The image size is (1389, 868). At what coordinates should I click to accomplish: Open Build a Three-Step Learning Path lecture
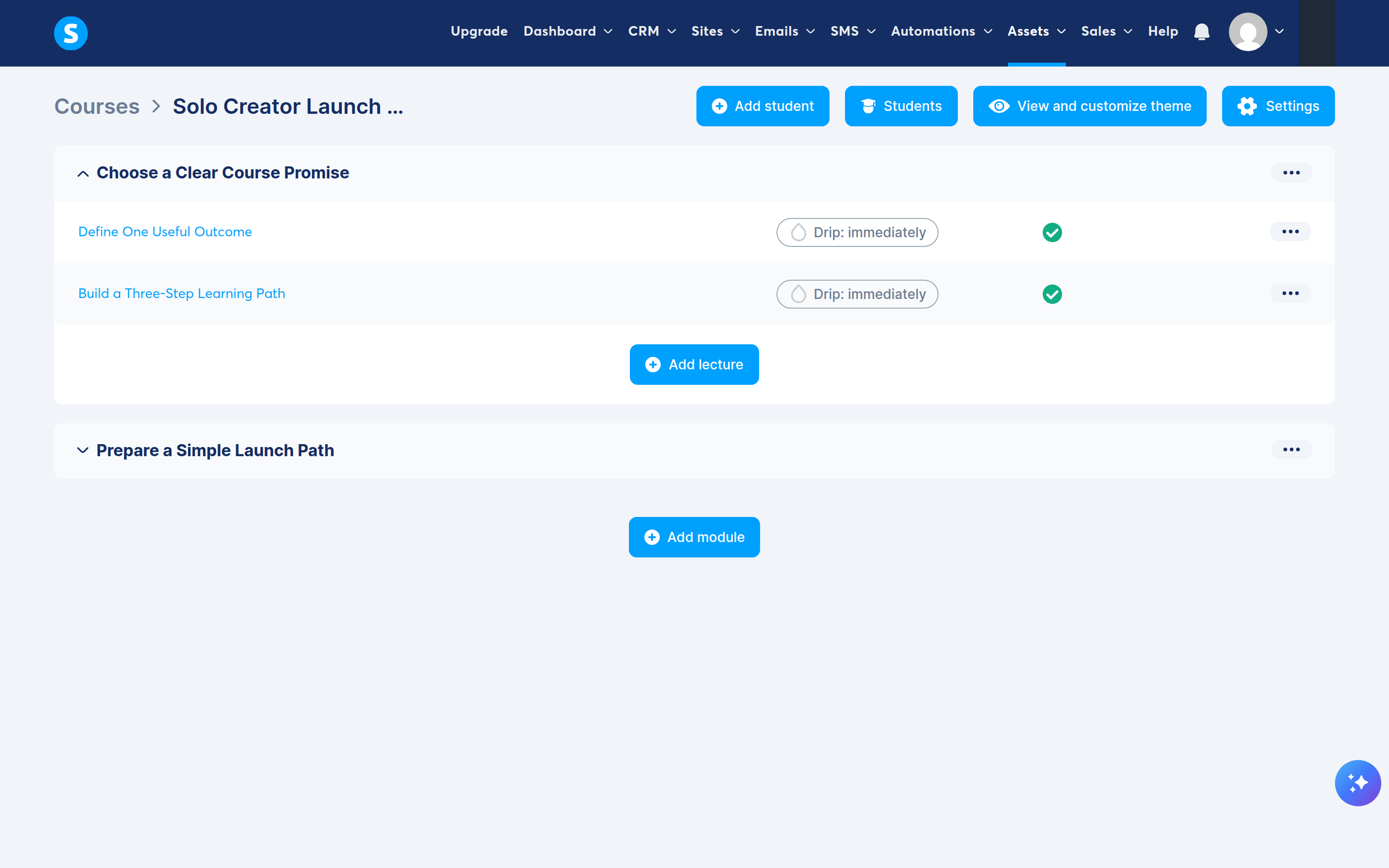coord(181,293)
